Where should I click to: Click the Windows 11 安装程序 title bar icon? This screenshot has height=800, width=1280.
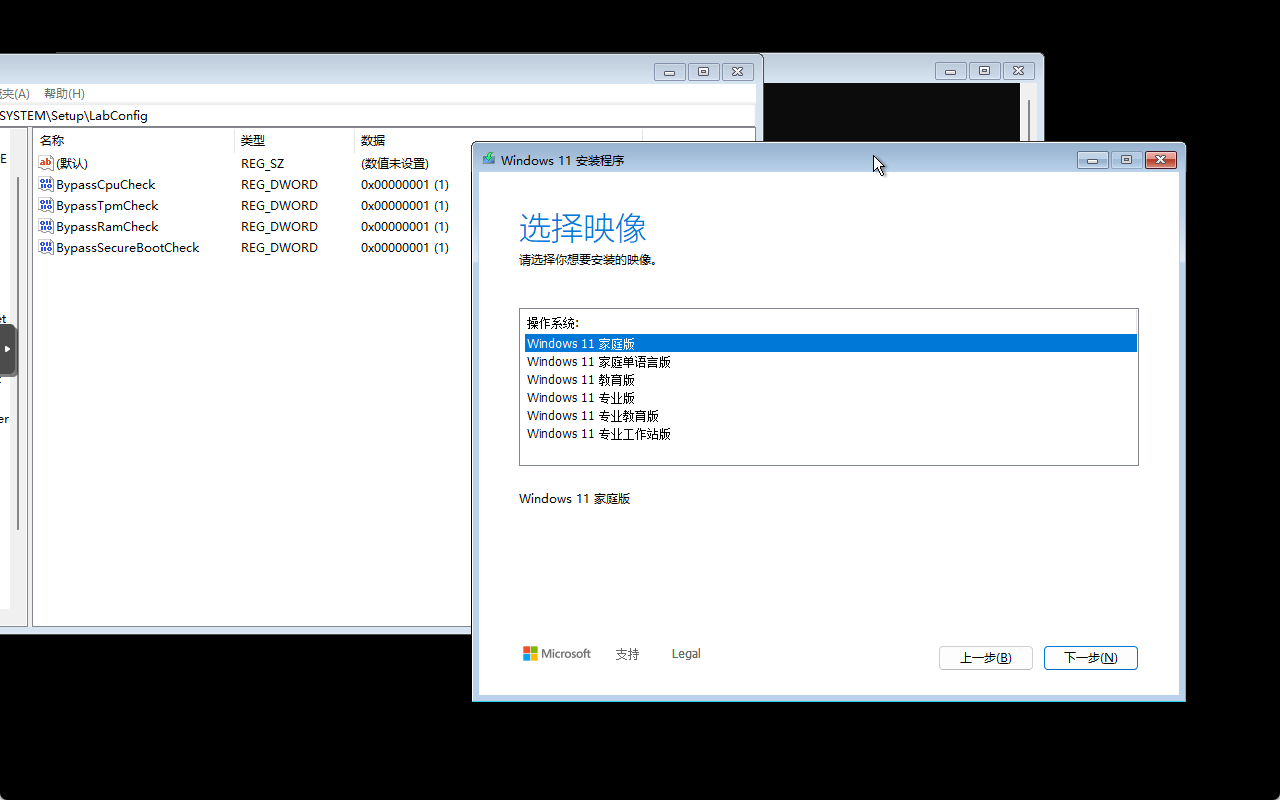[488, 159]
